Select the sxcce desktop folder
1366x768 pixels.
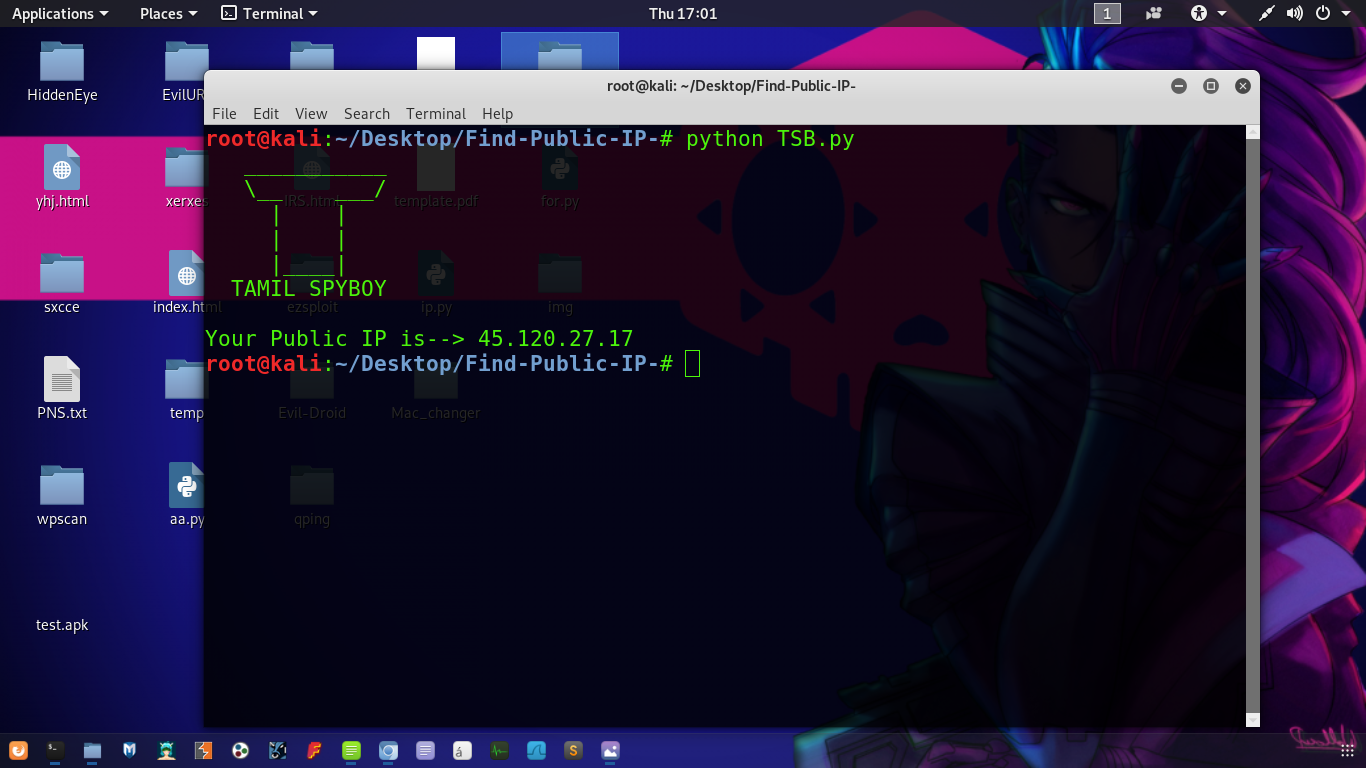(x=62, y=284)
